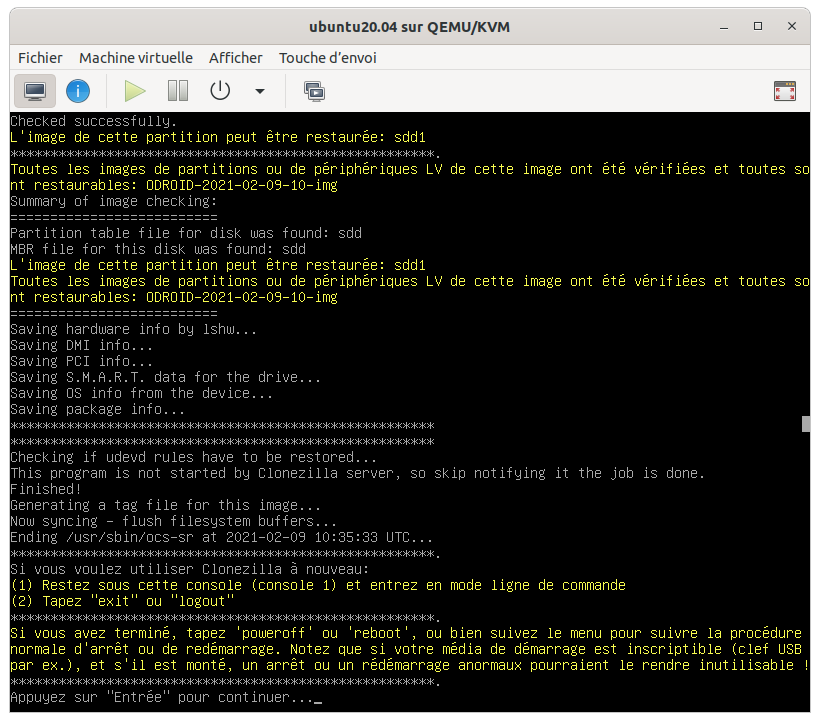Image resolution: width=820 pixels, height=722 pixels.
Task: Click 'This program is not started by Clonezilla server' line
Action: tap(358, 473)
